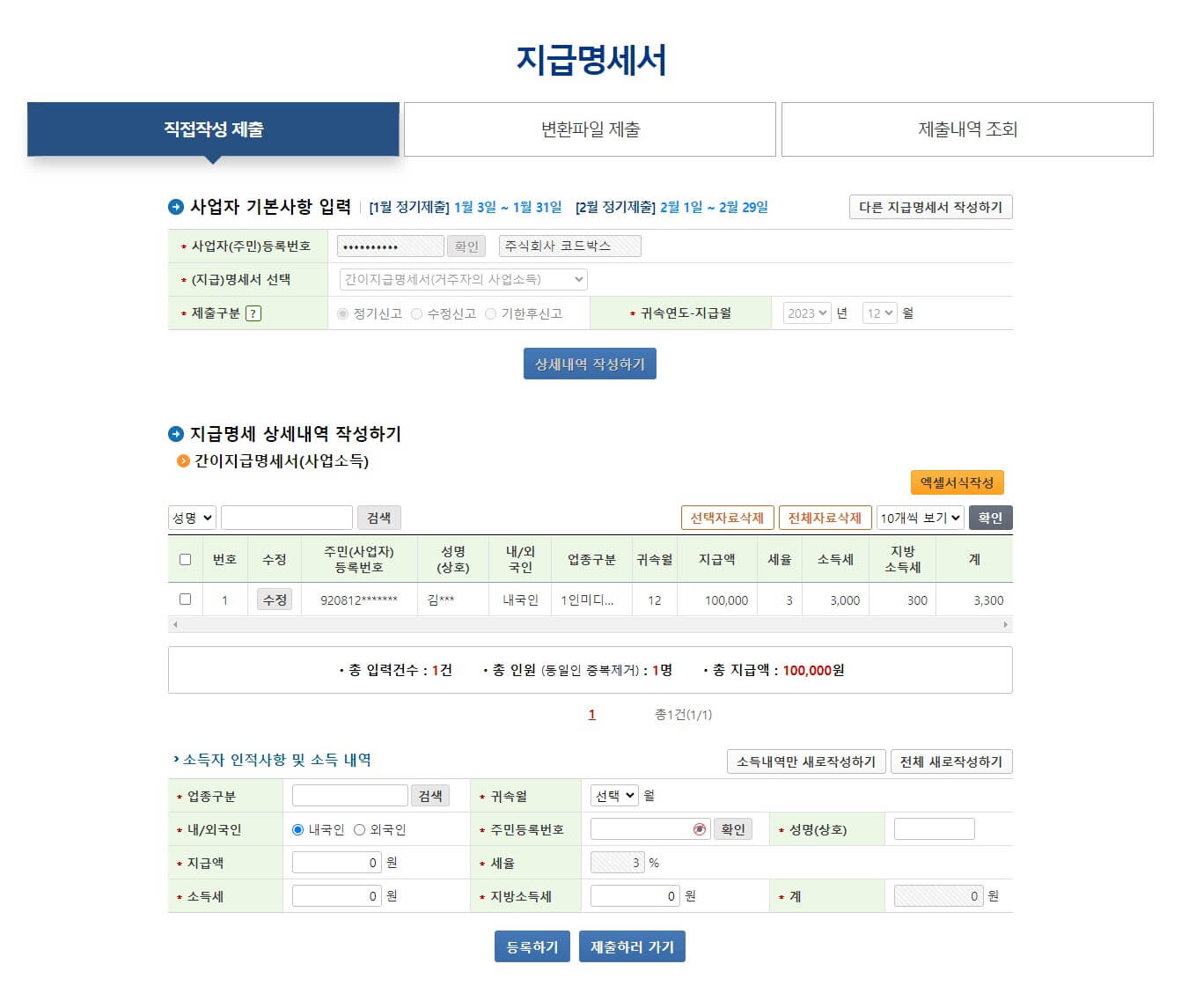Click the security icon inside 주민등록번호 field

click(x=700, y=828)
